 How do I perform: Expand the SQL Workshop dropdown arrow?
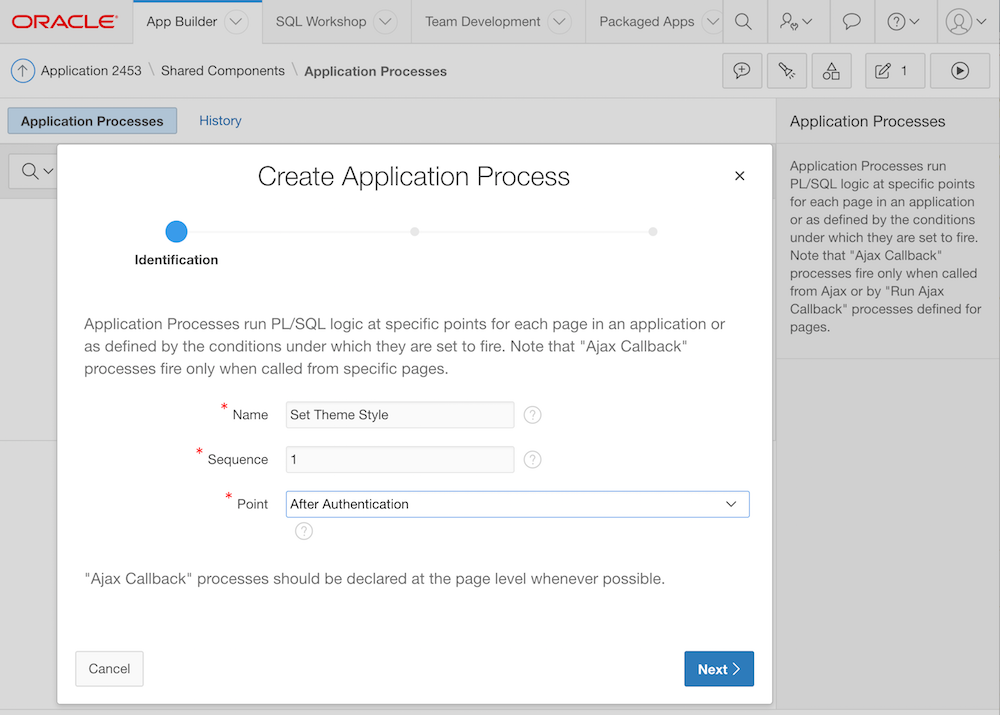385,21
